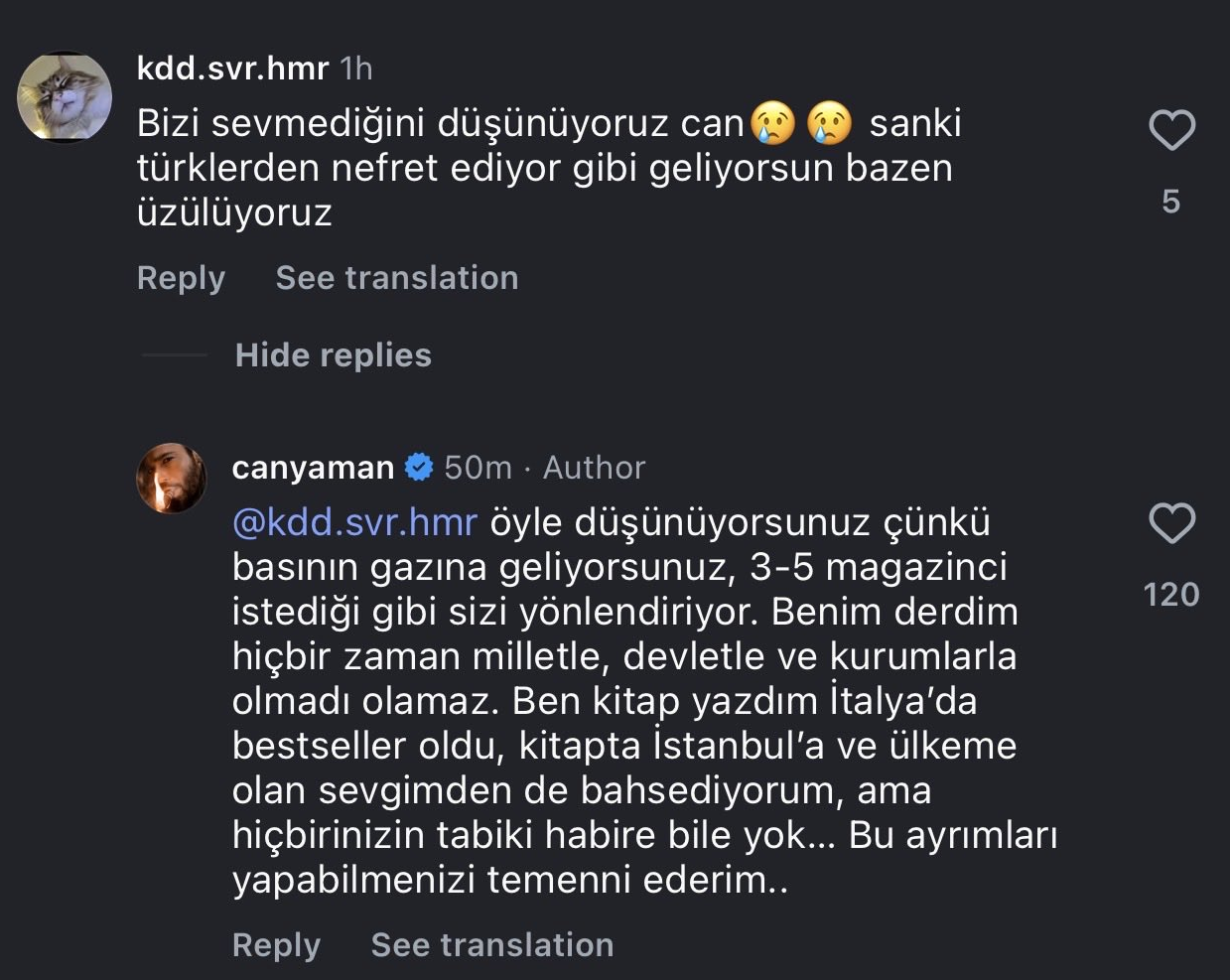Open the canyaman username link
The height and width of the screenshot is (980, 1230).
[x=313, y=467]
